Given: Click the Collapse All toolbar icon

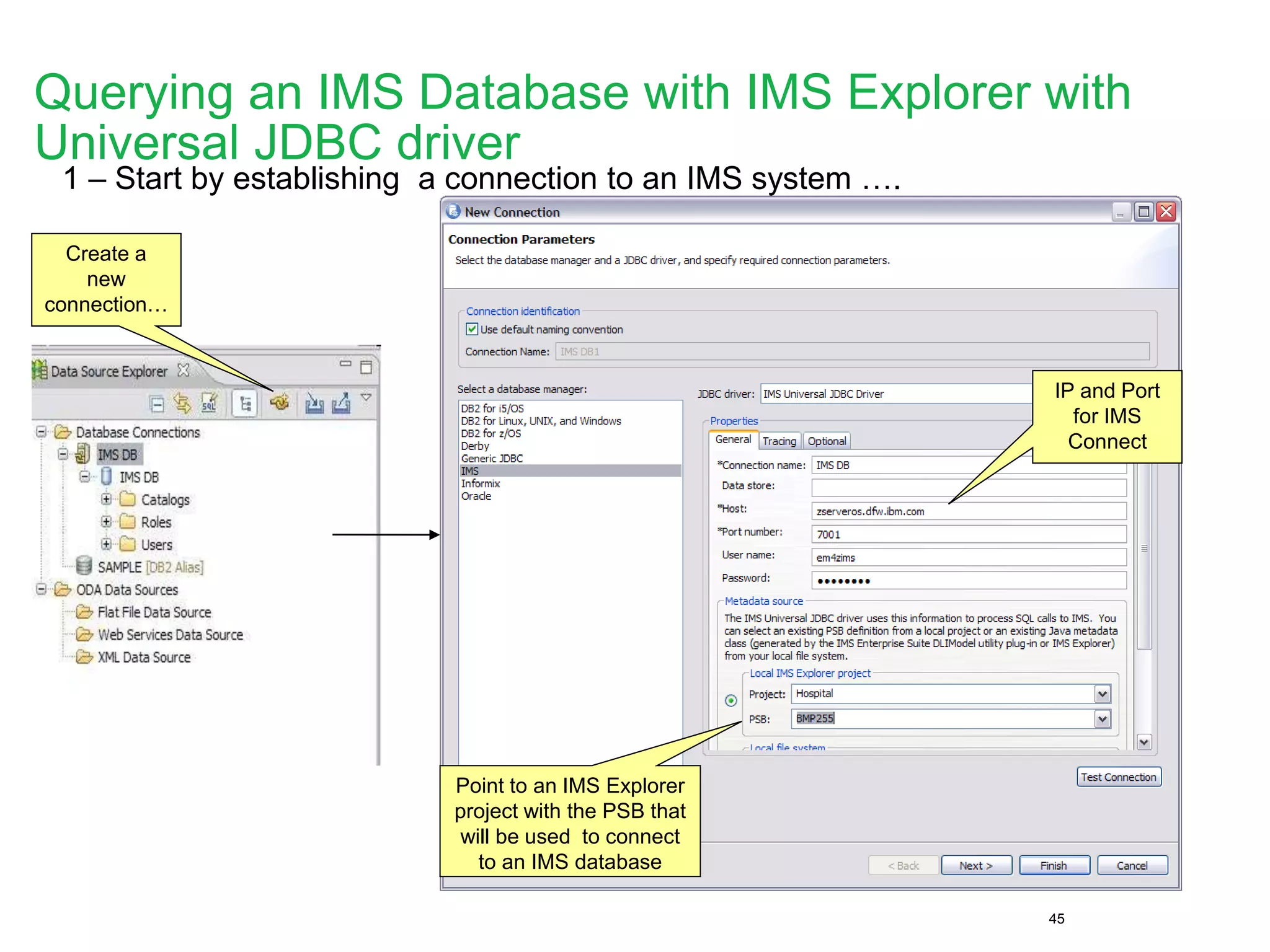Looking at the screenshot, I should coord(158,404).
